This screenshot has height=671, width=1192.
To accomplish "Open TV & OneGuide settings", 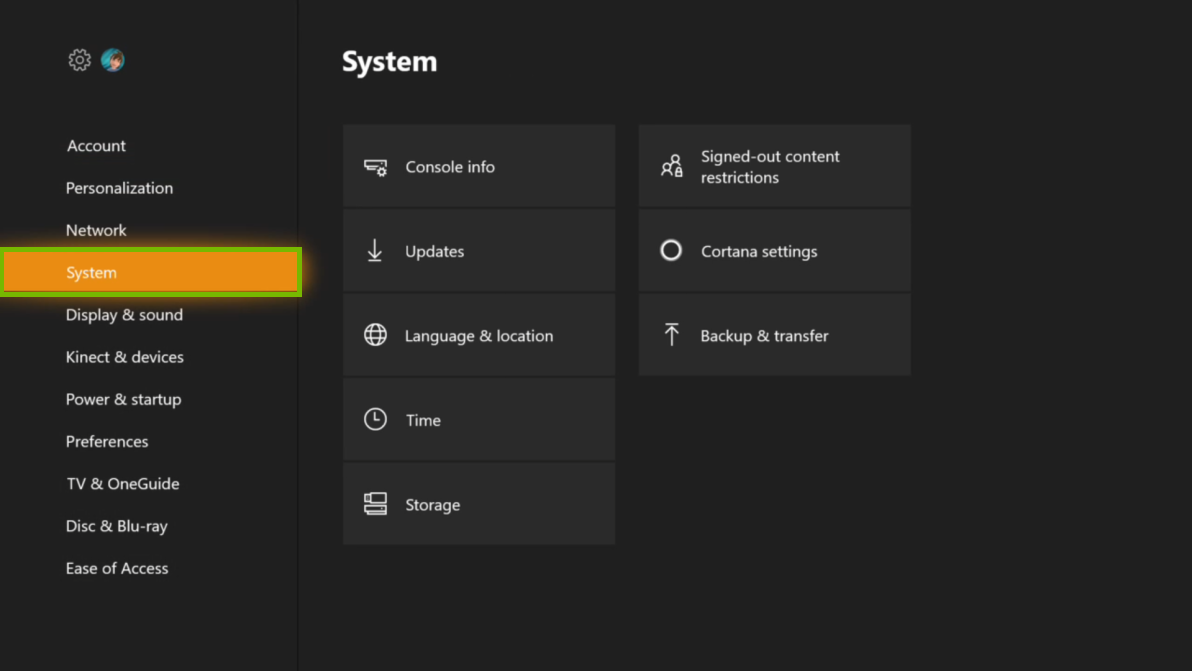I will (123, 483).
